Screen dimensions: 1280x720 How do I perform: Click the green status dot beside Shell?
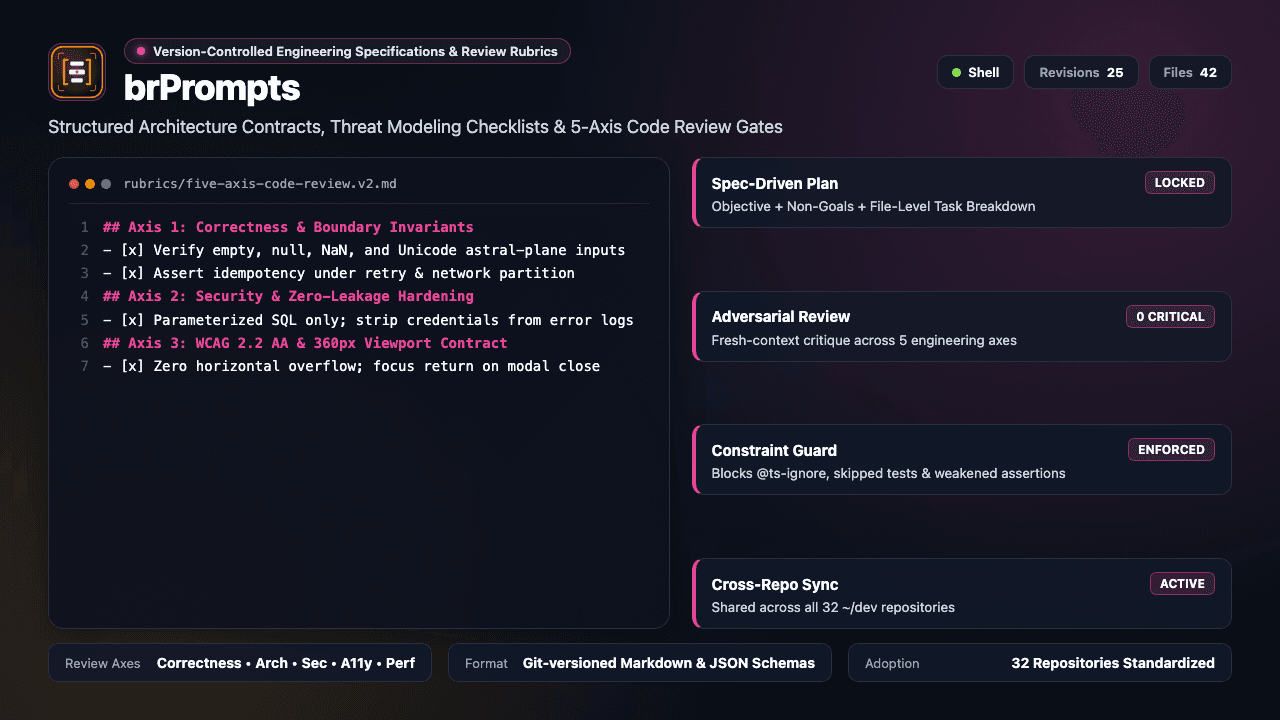957,72
